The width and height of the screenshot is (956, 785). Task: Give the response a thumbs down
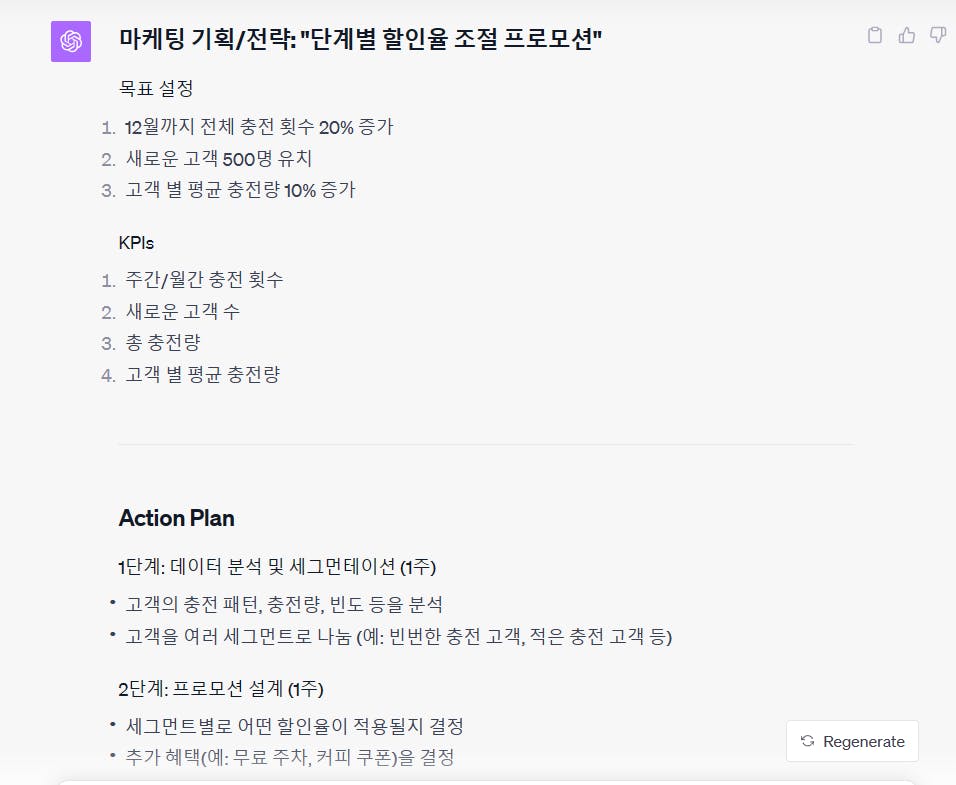pyautogui.click(x=938, y=36)
